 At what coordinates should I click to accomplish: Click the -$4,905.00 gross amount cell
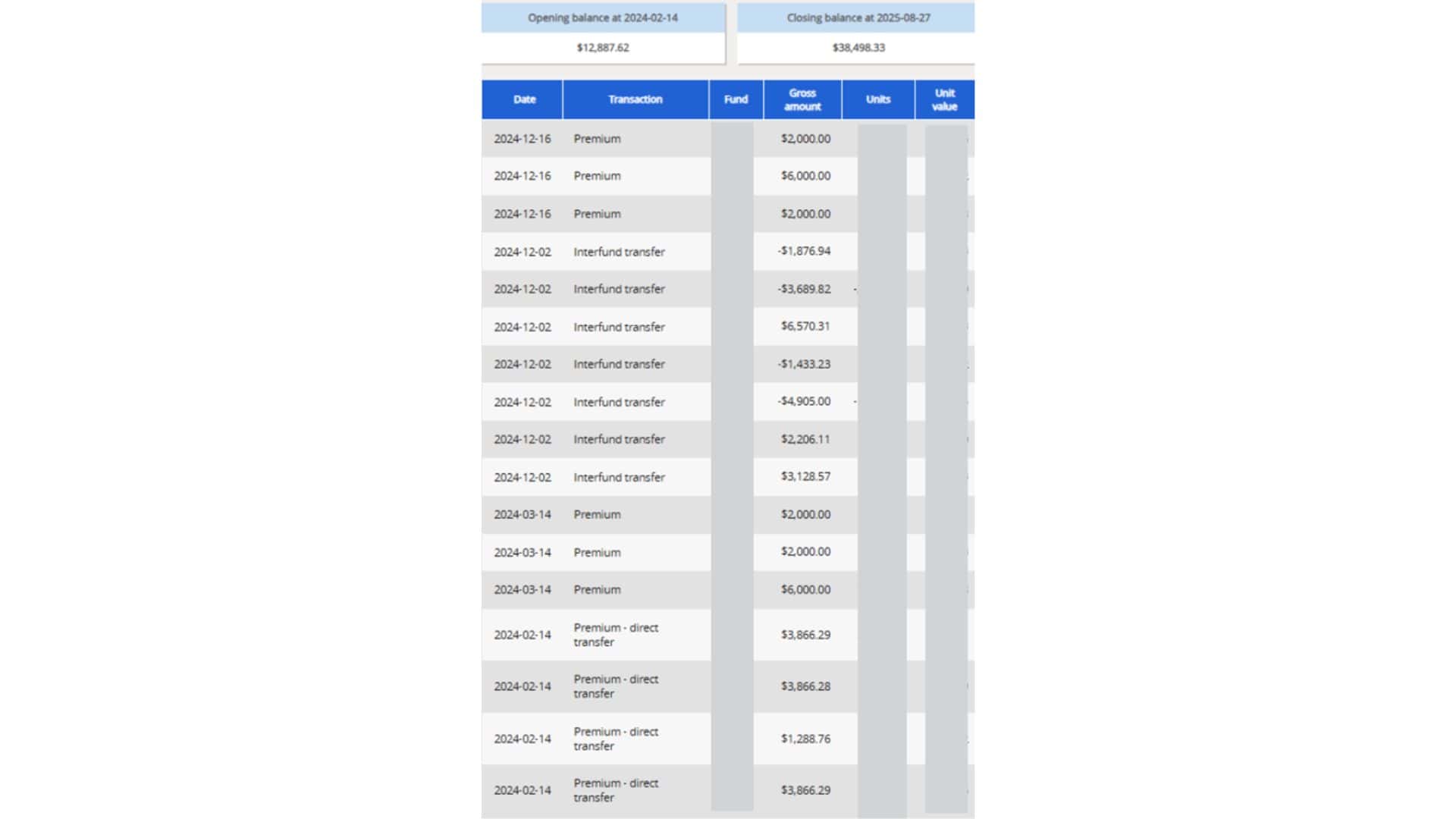coord(804,401)
